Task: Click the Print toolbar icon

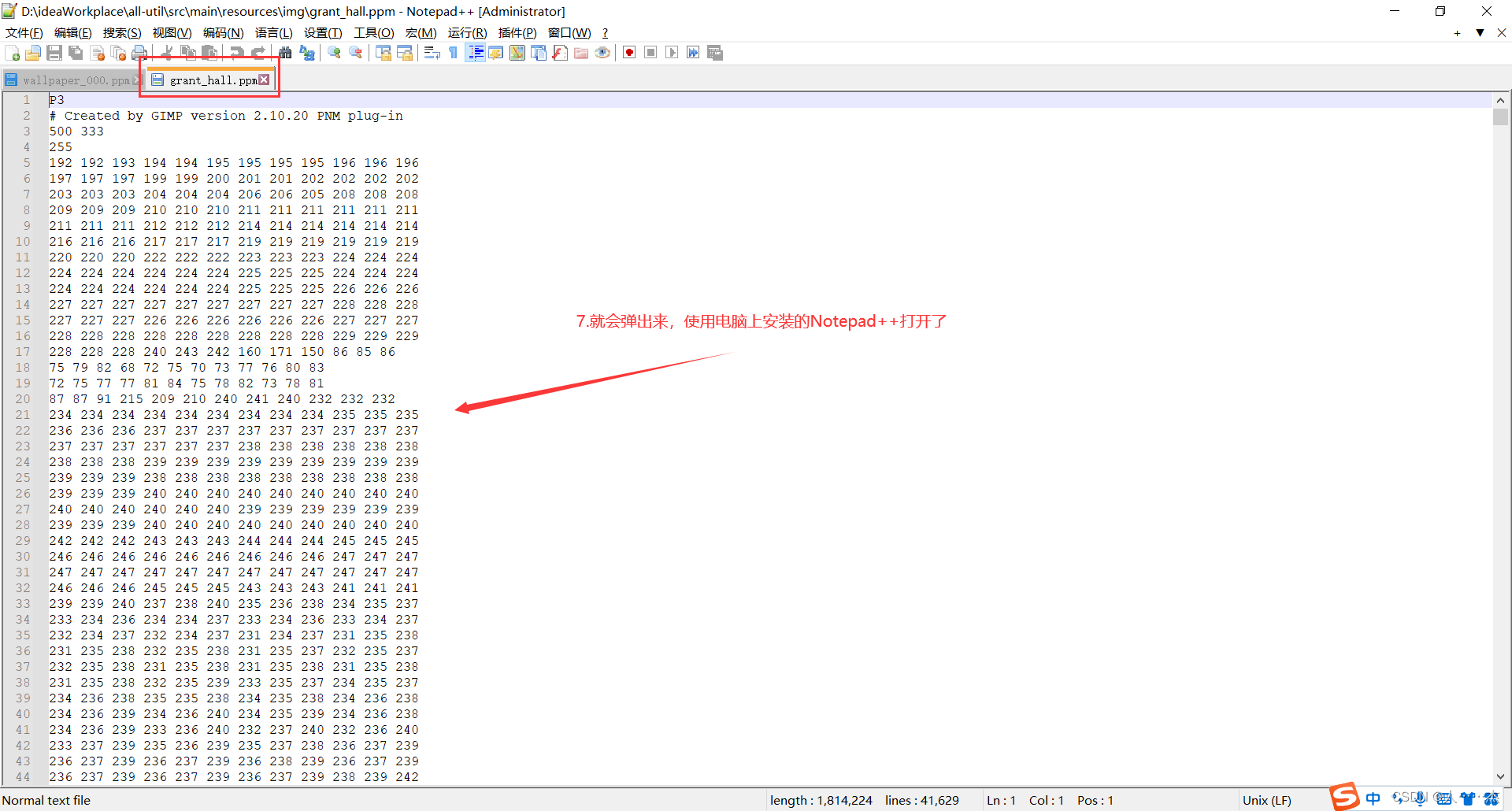Action: click(140, 53)
